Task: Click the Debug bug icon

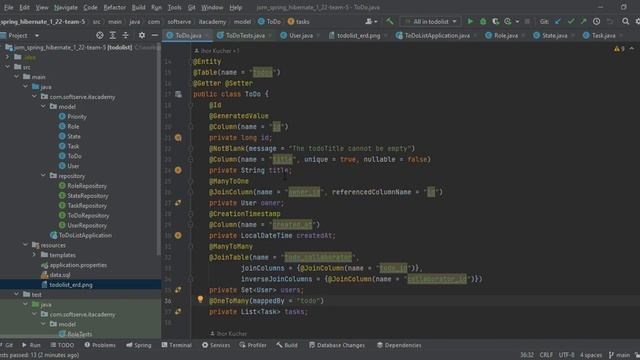Action: pos(483,22)
